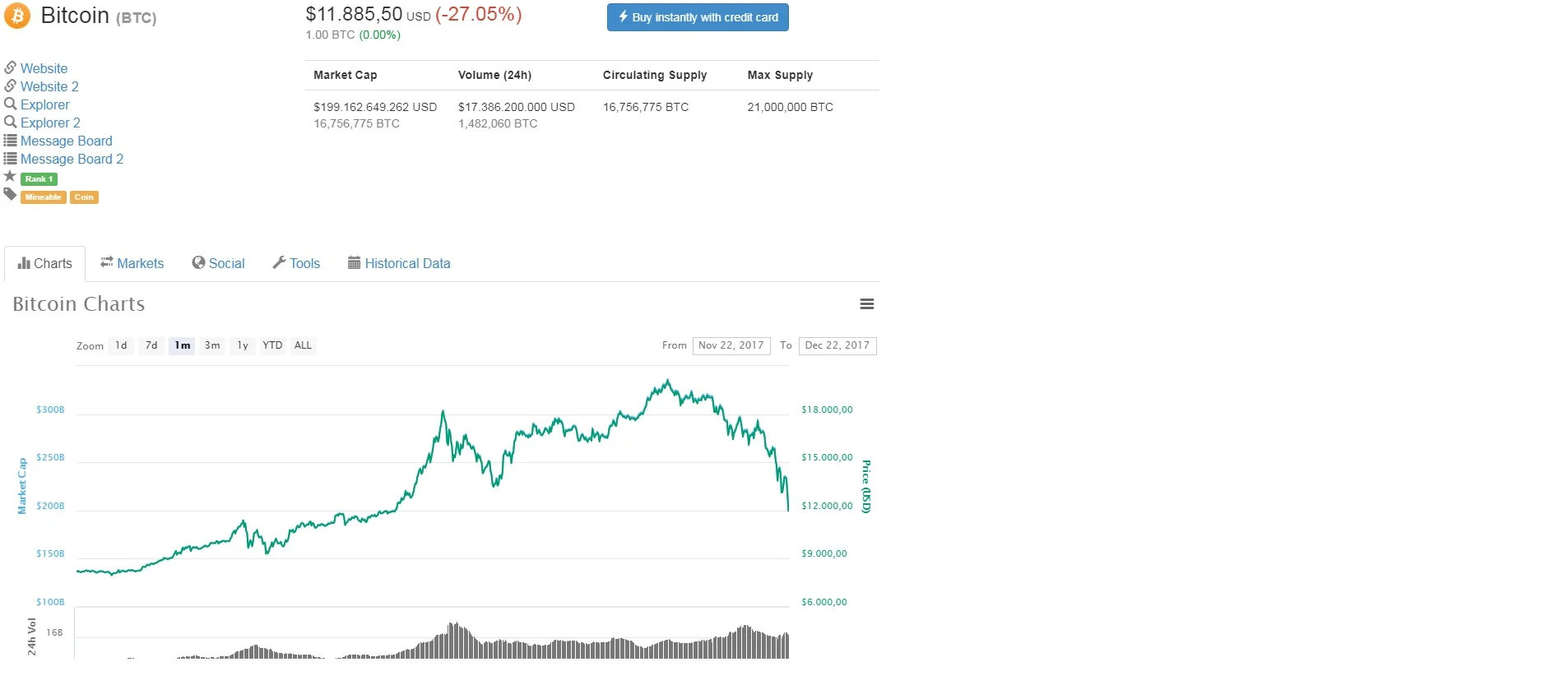
Task: Click the Rank 1 badge
Action: pos(39,178)
